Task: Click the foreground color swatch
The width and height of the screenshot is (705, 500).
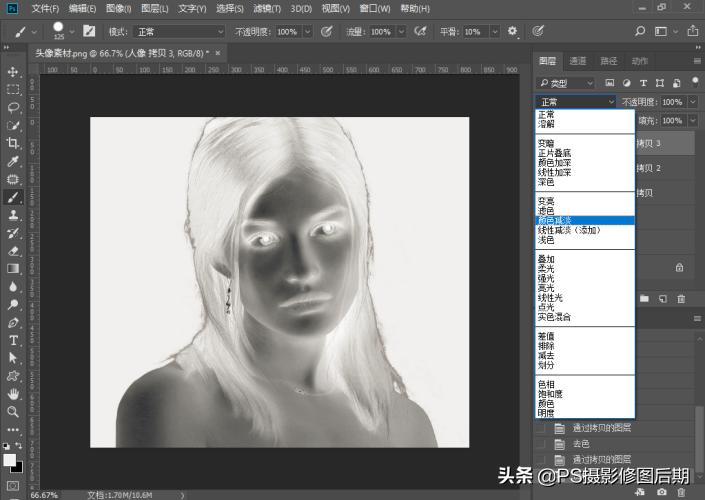Action: pos(9,460)
